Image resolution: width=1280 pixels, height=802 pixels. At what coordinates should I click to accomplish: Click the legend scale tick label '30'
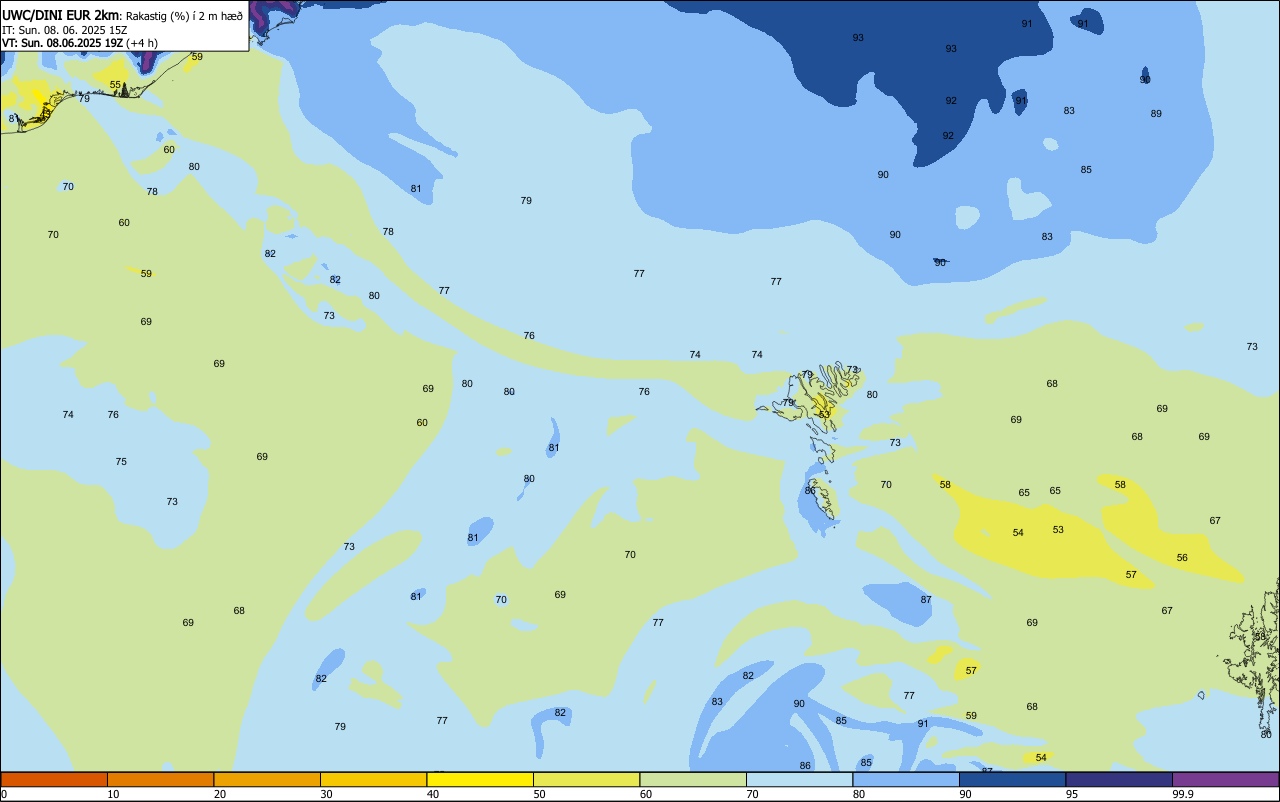(326, 794)
